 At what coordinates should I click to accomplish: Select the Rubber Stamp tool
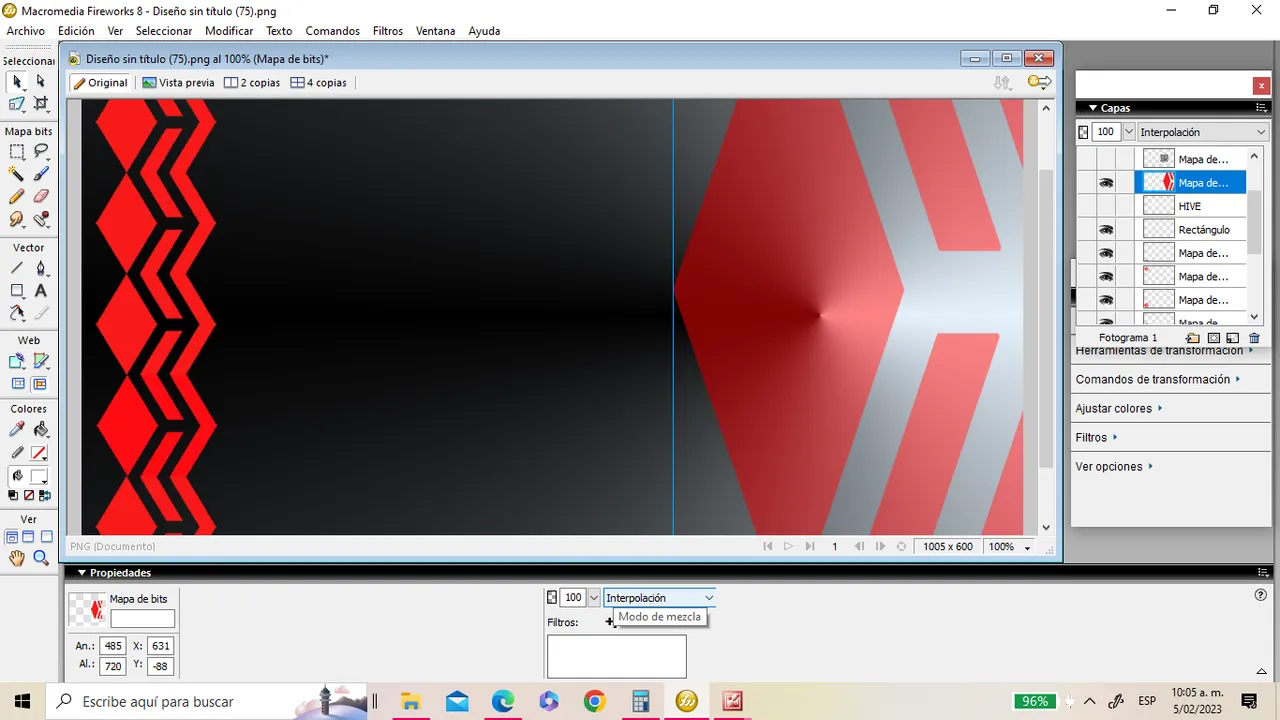(x=41, y=218)
